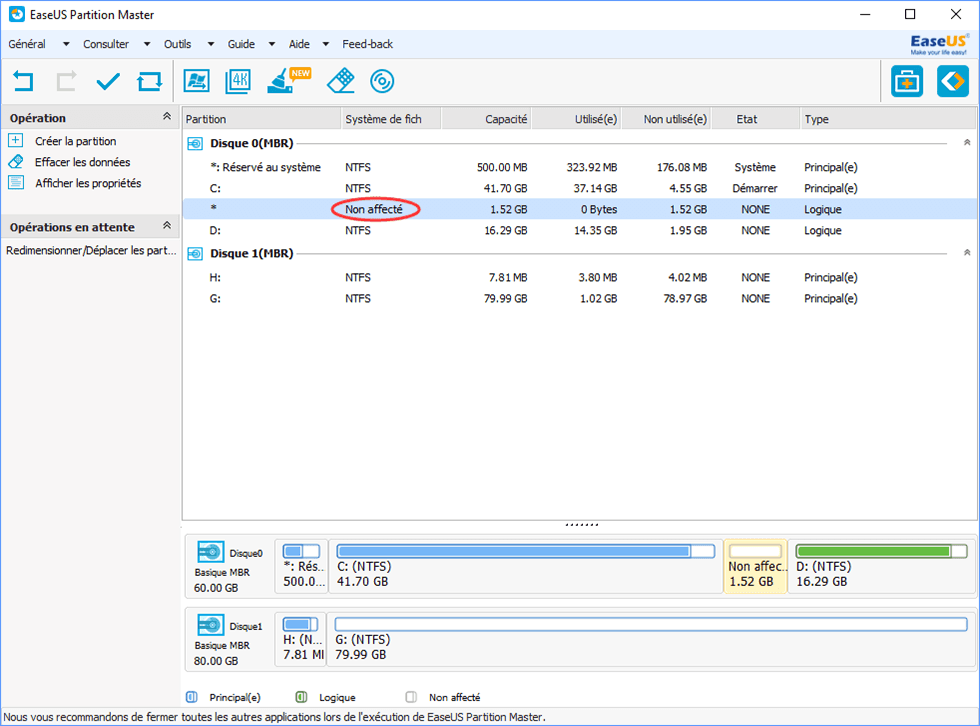980x726 pixels.
Task: Click the EaseUS logo at top right
Action: tap(939, 44)
